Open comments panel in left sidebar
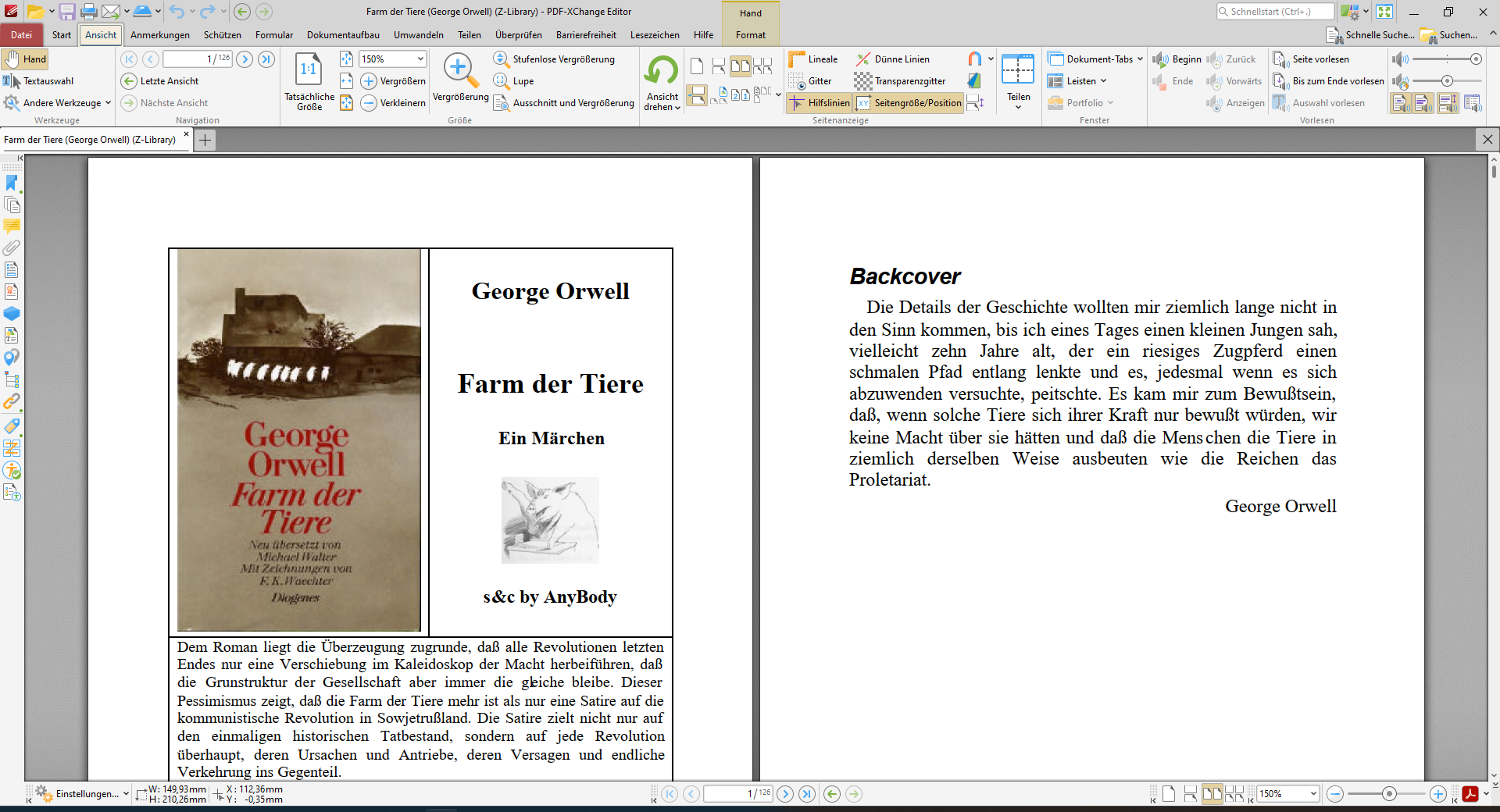The width and height of the screenshot is (1500, 812). tap(12, 226)
